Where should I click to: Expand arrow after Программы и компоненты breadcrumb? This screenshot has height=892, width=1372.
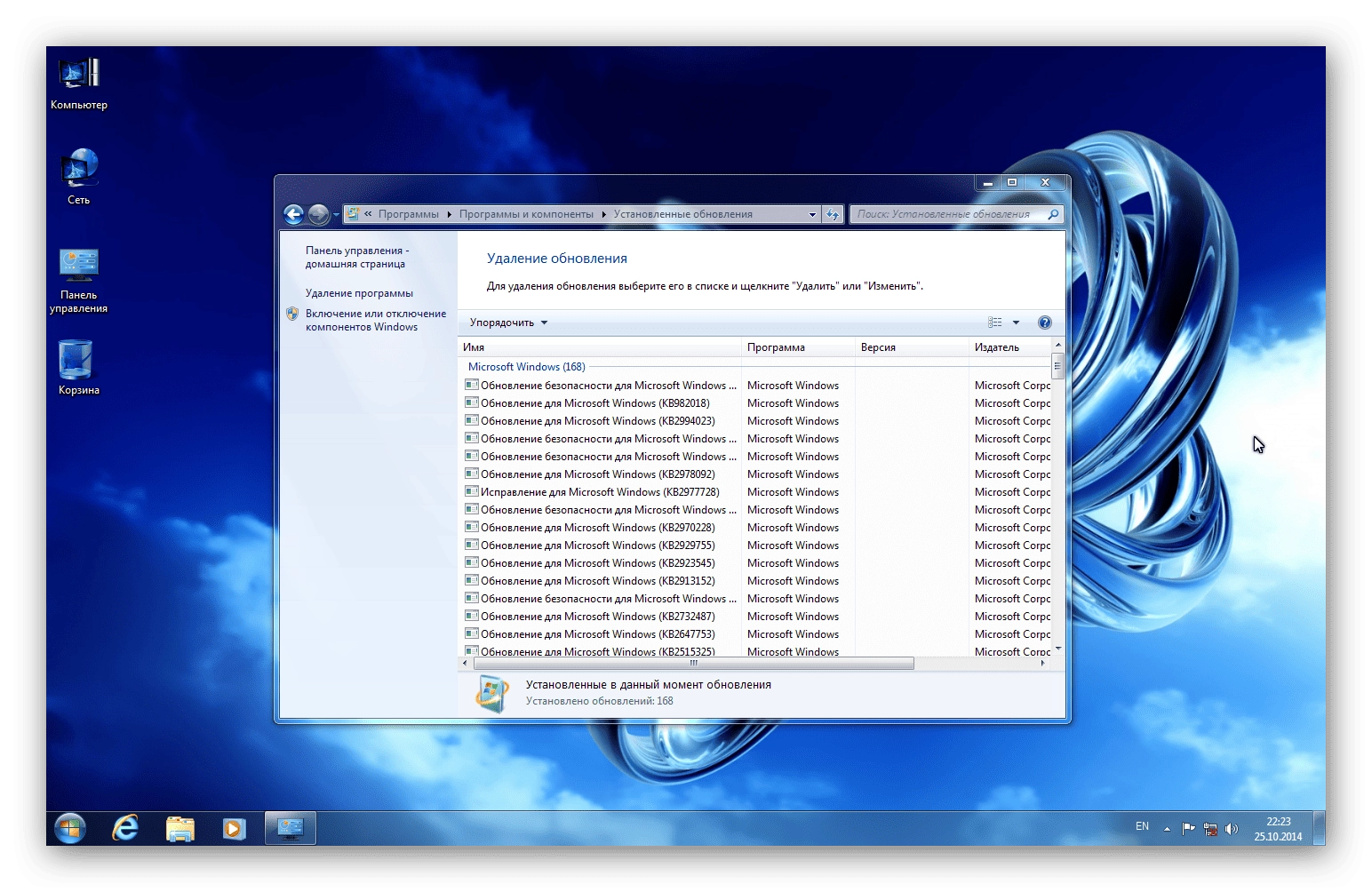pyautogui.click(x=603, y=214)
